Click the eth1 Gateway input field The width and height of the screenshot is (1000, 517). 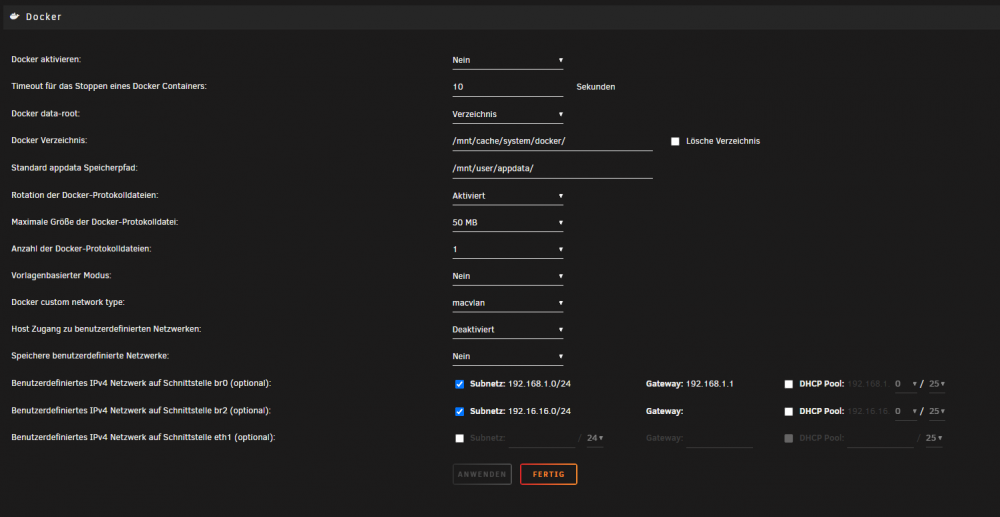coord(719,439)
